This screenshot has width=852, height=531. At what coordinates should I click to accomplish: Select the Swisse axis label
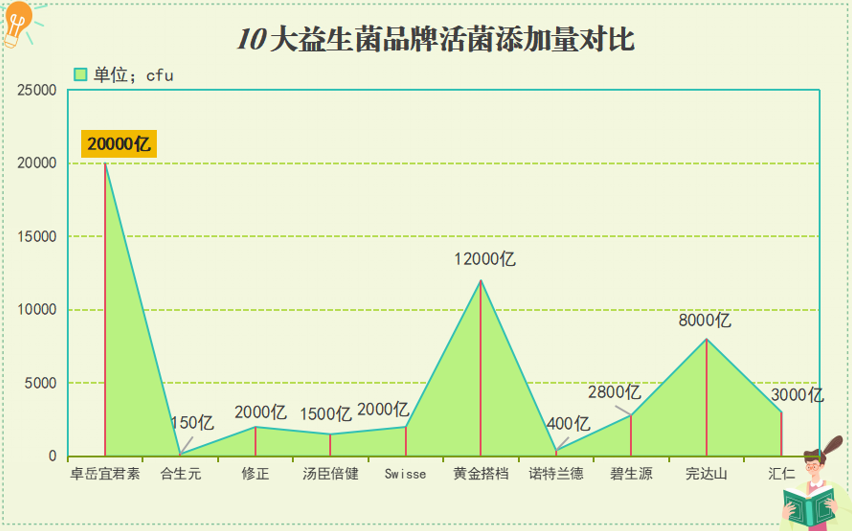[405, 474]
